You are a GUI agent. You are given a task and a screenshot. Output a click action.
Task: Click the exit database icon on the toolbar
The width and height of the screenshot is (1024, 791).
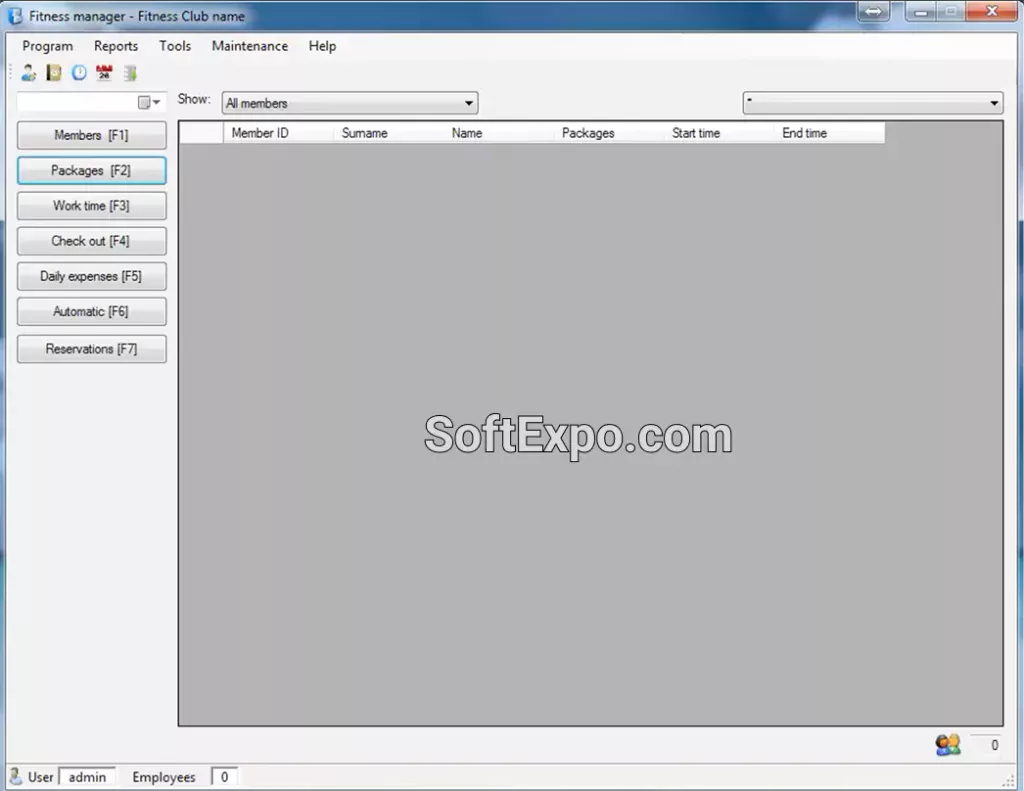click(130, 72)
